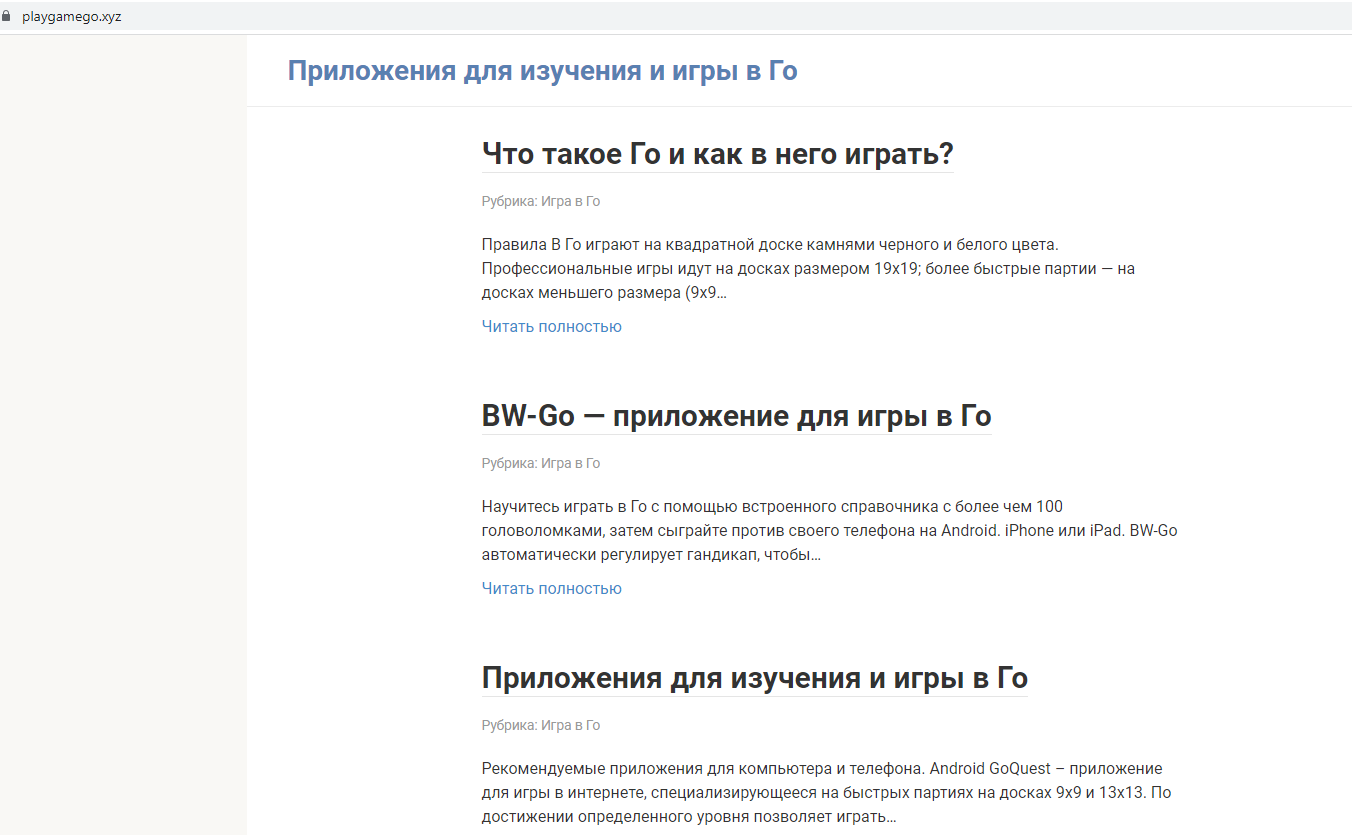Click "Читать полностью" under the BW-Go article
This screenshot has width=1352, height=835.
[551, 589]
